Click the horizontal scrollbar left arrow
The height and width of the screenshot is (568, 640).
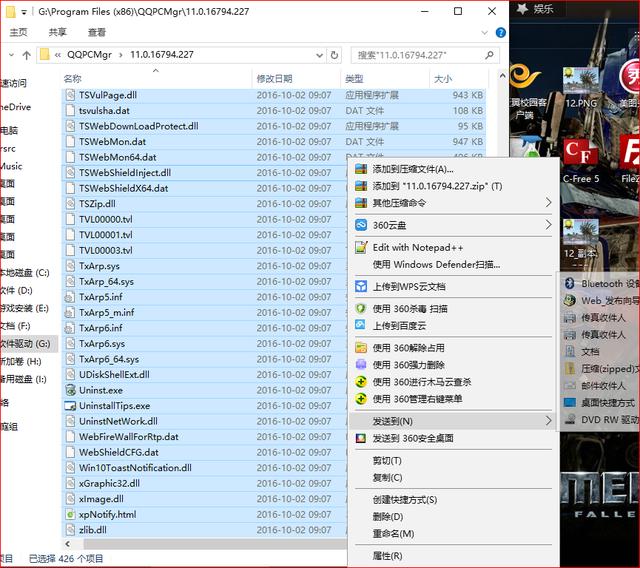(68, 544)
